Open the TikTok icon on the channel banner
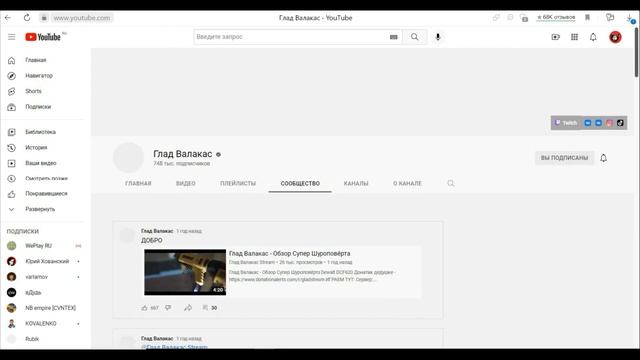This screenshot has width=640, height=360. [620, 123]
